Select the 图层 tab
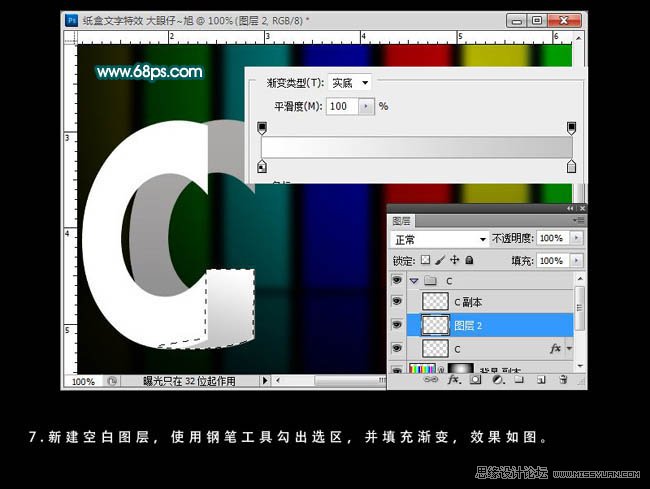This screenshot has height=489, width=650. [401, 221]
